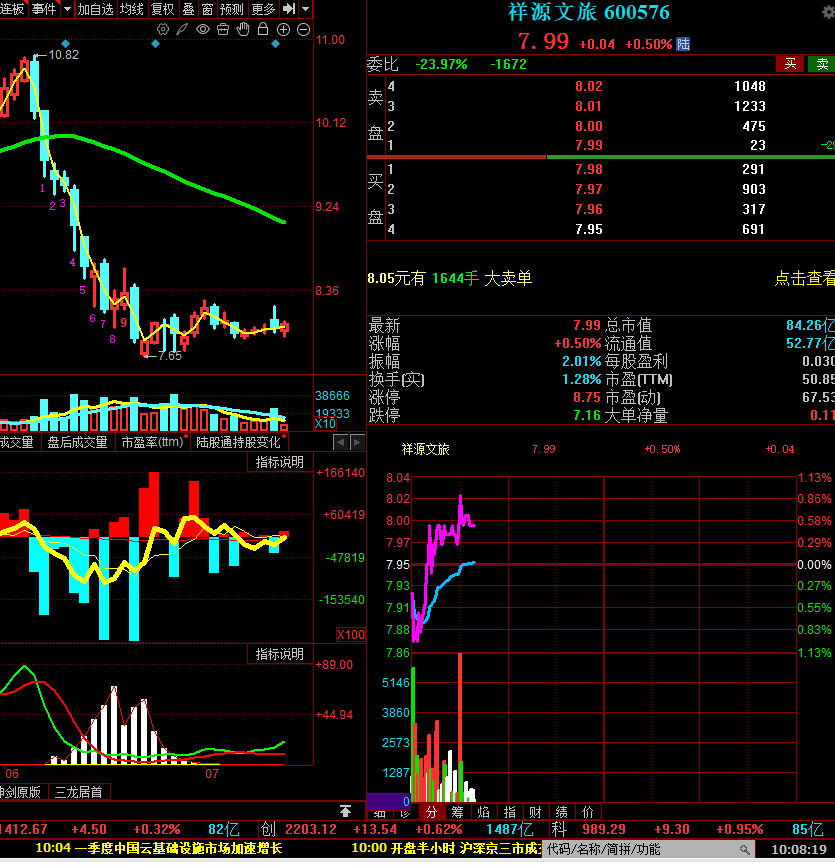Click the blue 陆 stock-connect badge
Screen dimensions: 835x865
coord(683,44)
